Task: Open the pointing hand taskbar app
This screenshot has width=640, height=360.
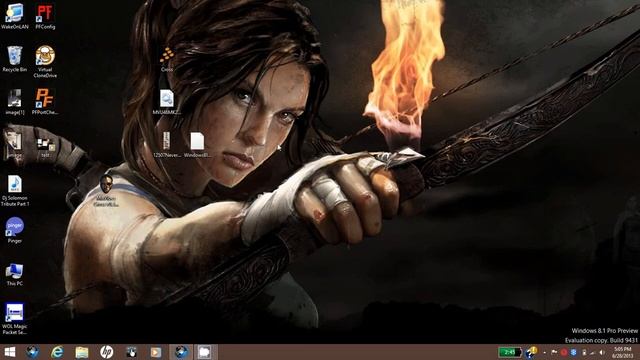Action: (x=131, y=352)
